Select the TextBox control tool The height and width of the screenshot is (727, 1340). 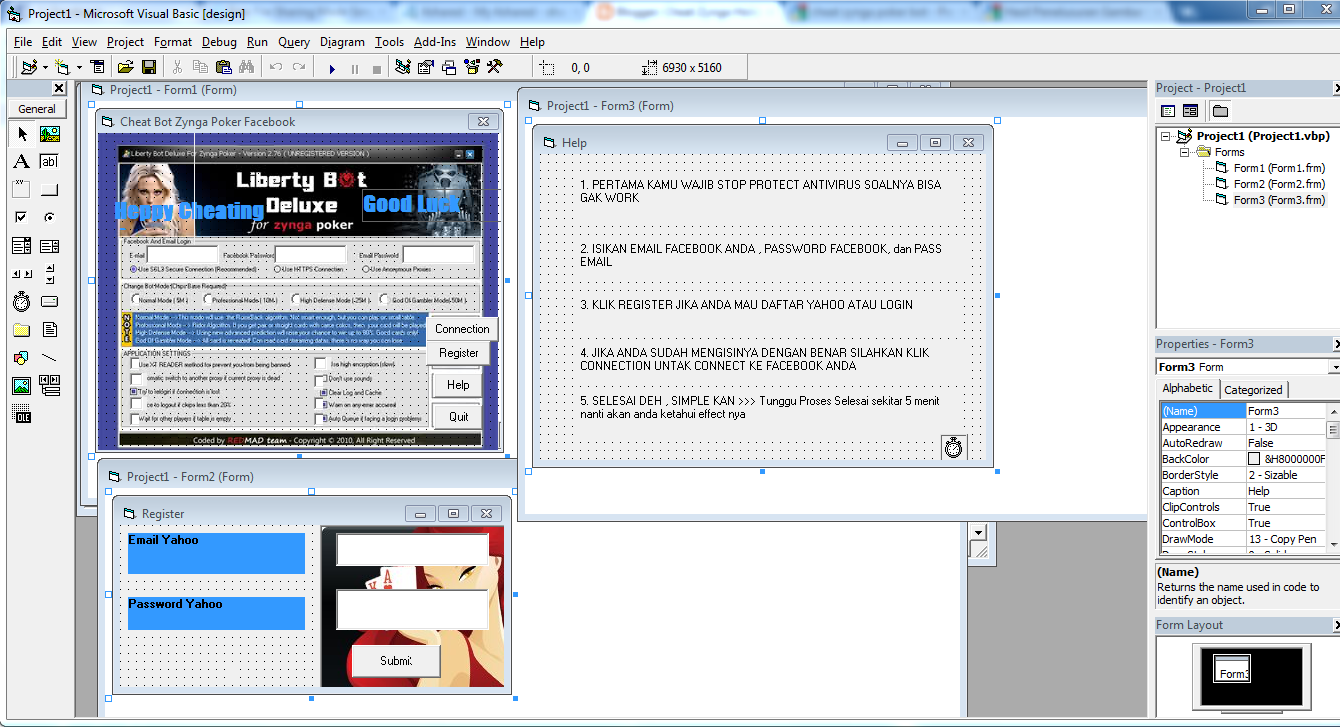(x=50, y=162)
